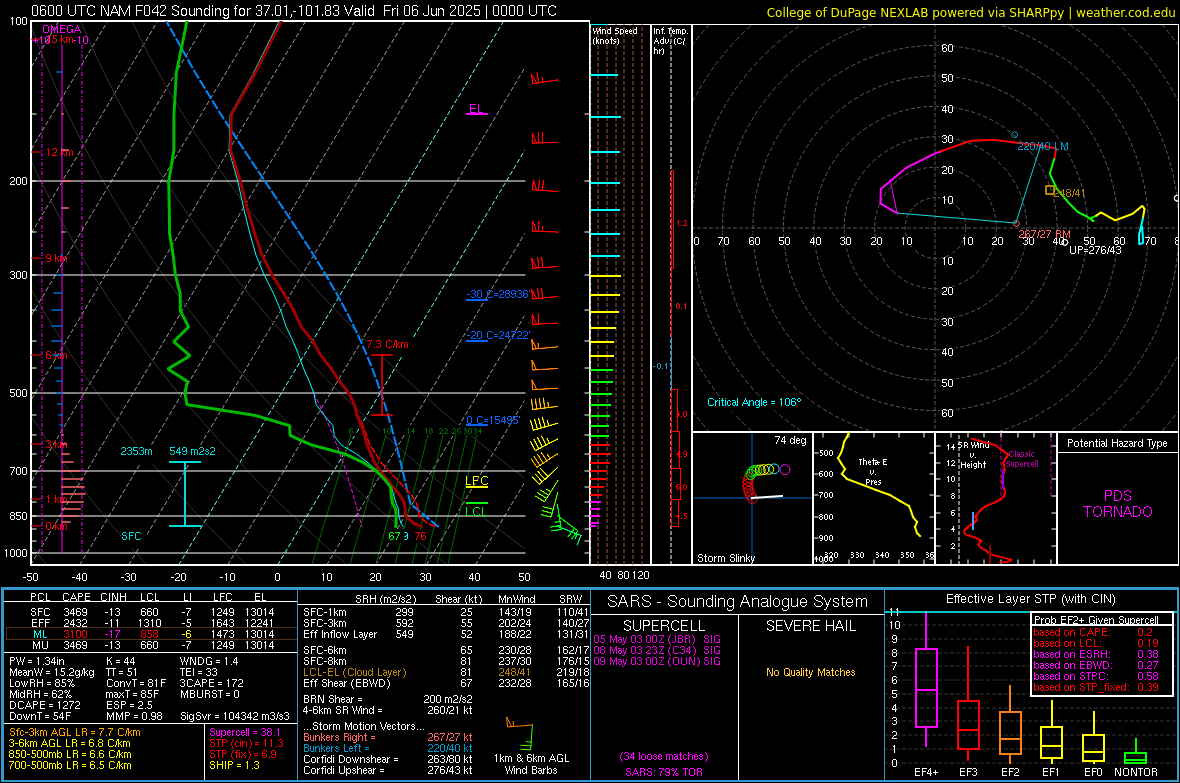Viewport: 1180px width, 783px height.
Task: Click the 2353m effective inflow height label
Action: (x=136, y=451)
